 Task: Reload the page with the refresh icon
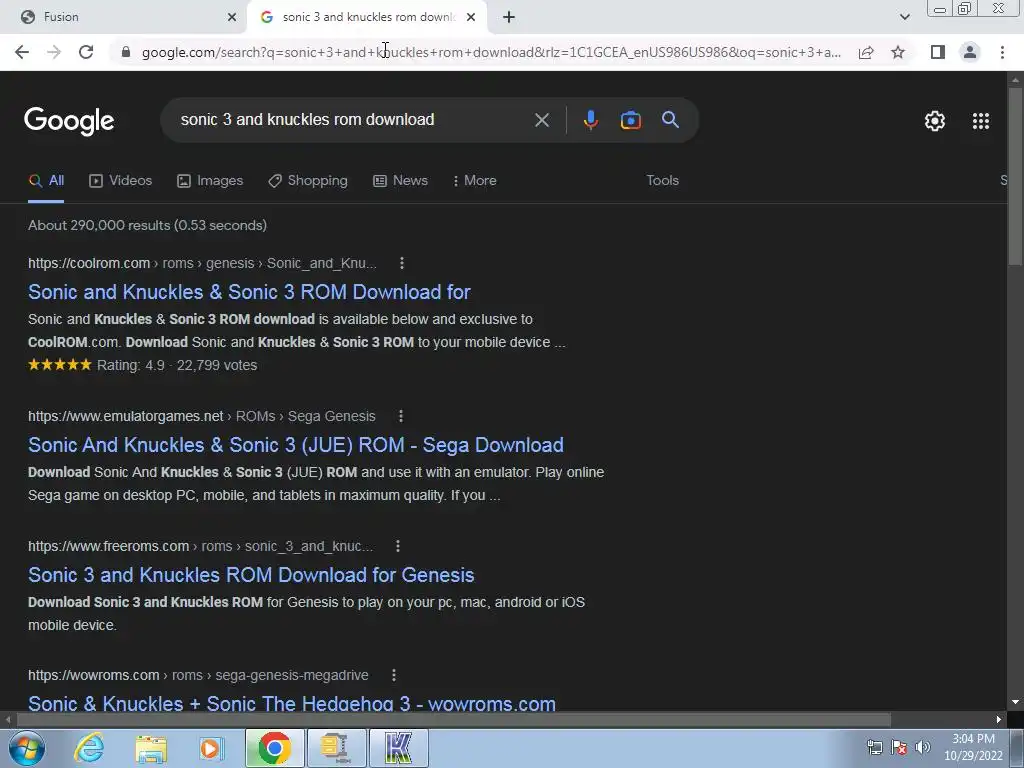click(86, 52)
